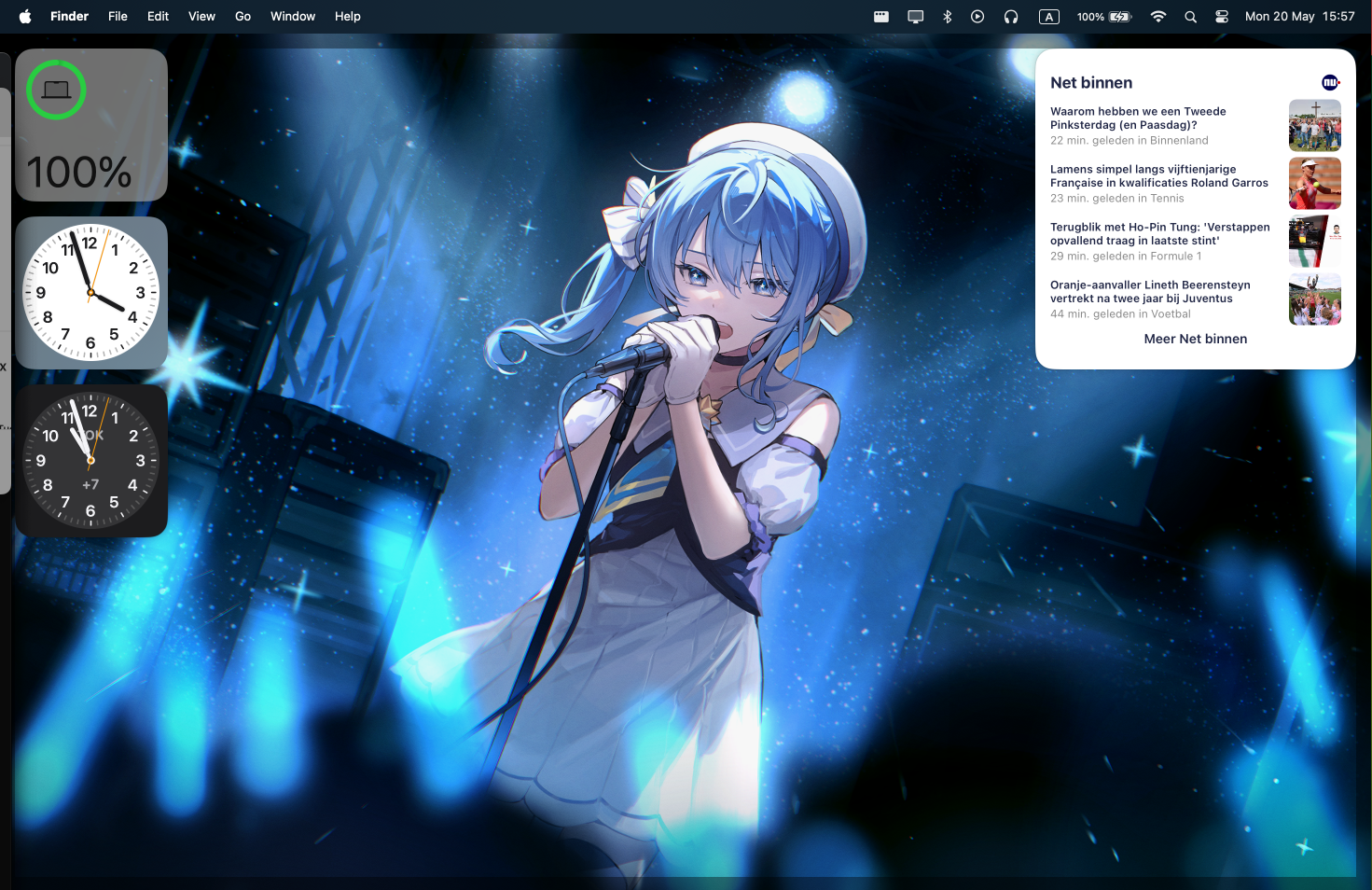Screen dimensions: 1372x890
Task: Open article 'Lamens simpel langs vijftienjarige Française'
Action: click(x=1159, y=175)
